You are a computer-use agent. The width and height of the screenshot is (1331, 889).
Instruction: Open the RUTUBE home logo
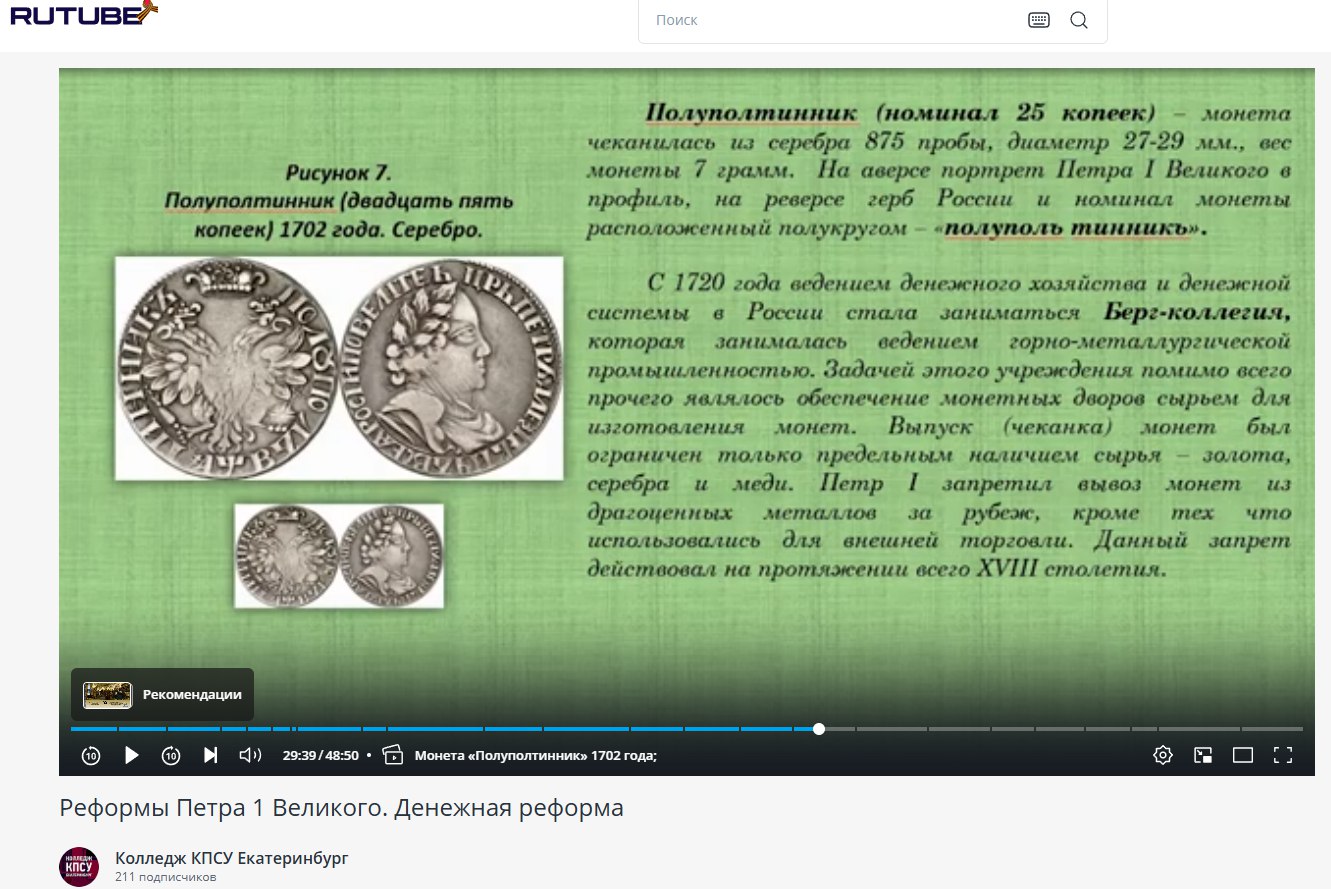pos(83,14)
